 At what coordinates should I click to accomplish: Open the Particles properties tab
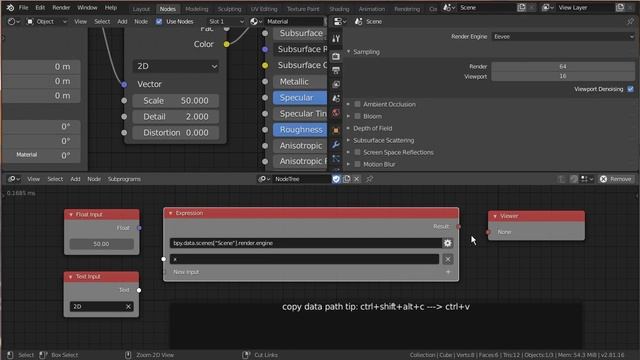tap(336, 159)
